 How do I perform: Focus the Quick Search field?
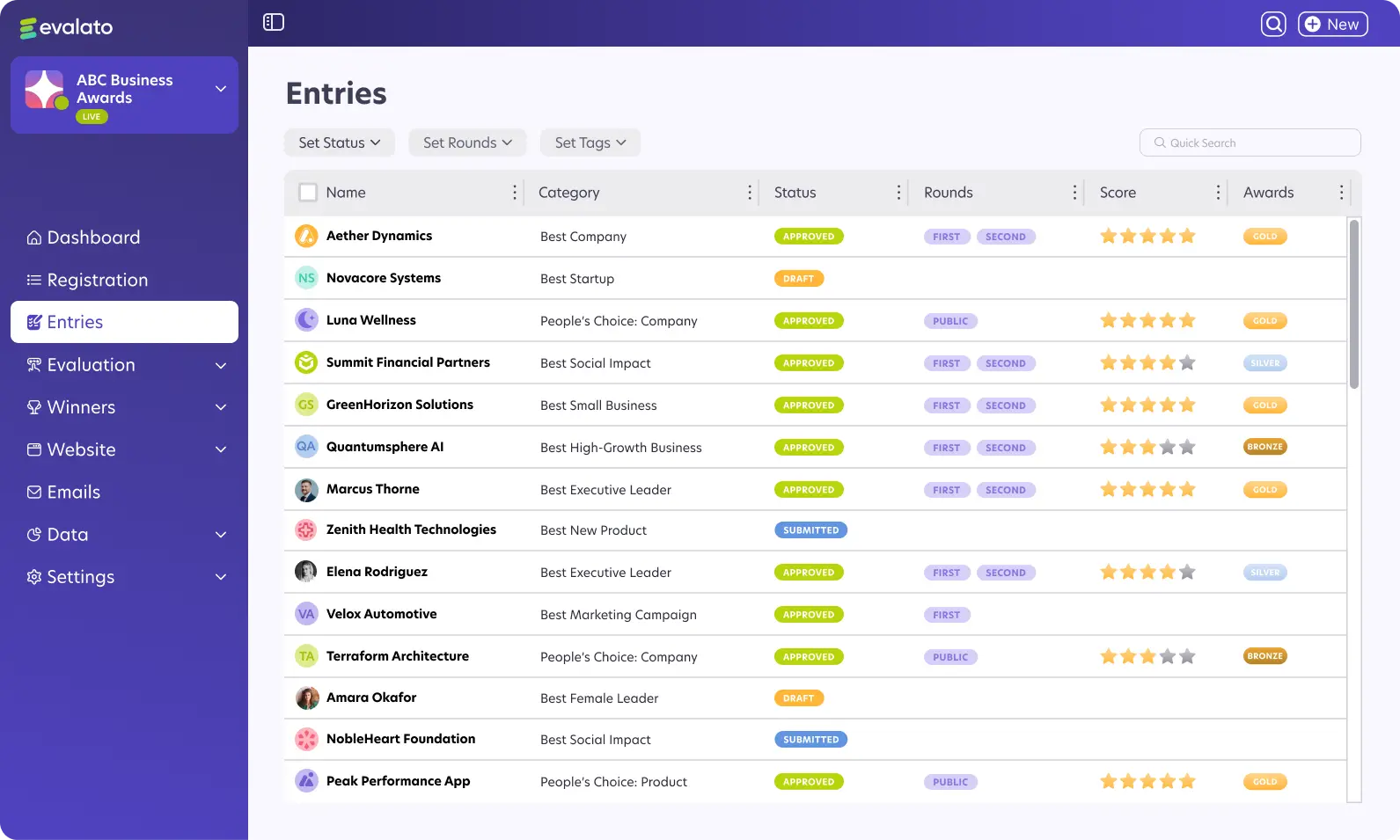pos(1250,142)
